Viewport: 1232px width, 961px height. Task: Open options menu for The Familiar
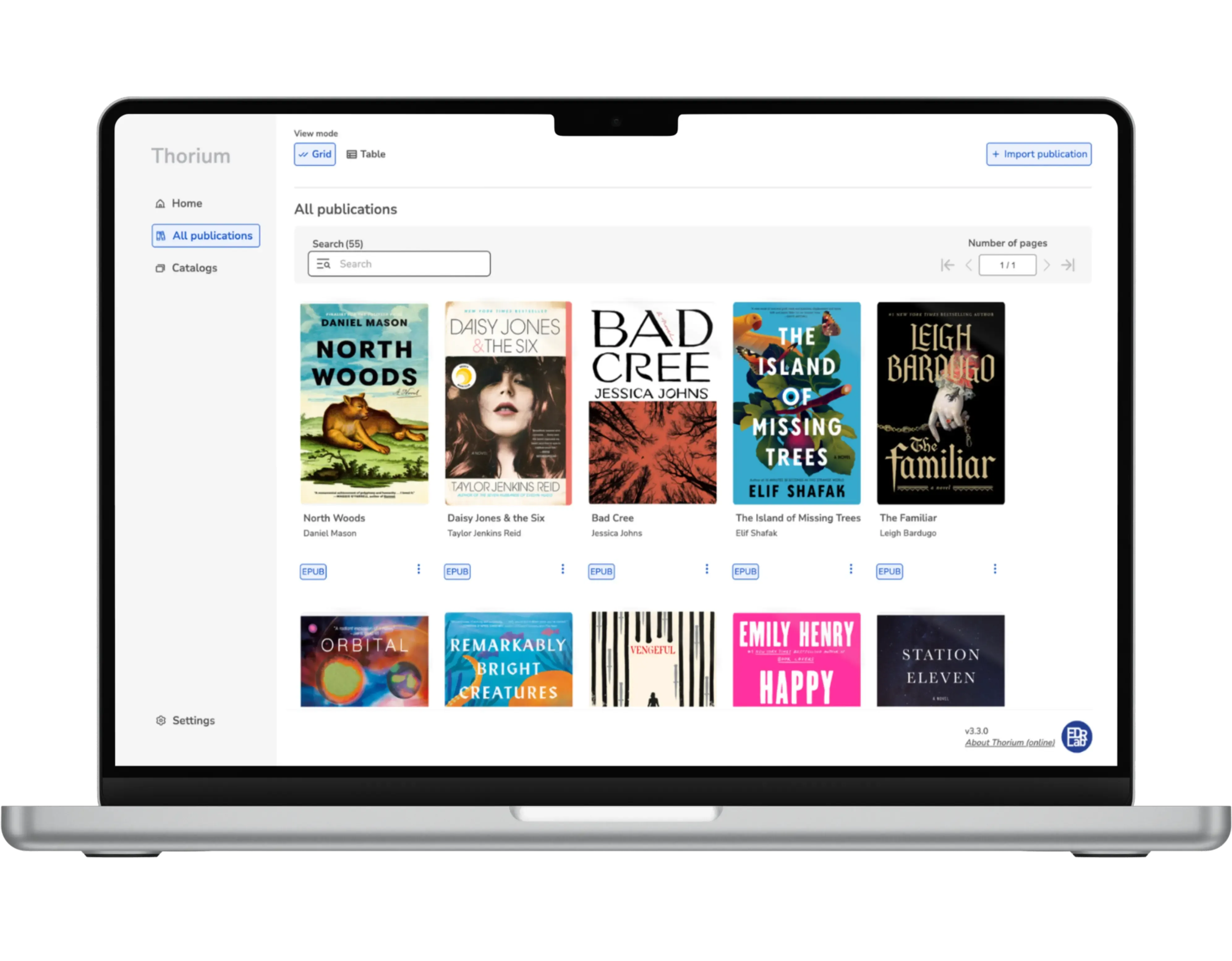[x=995, y=569]
